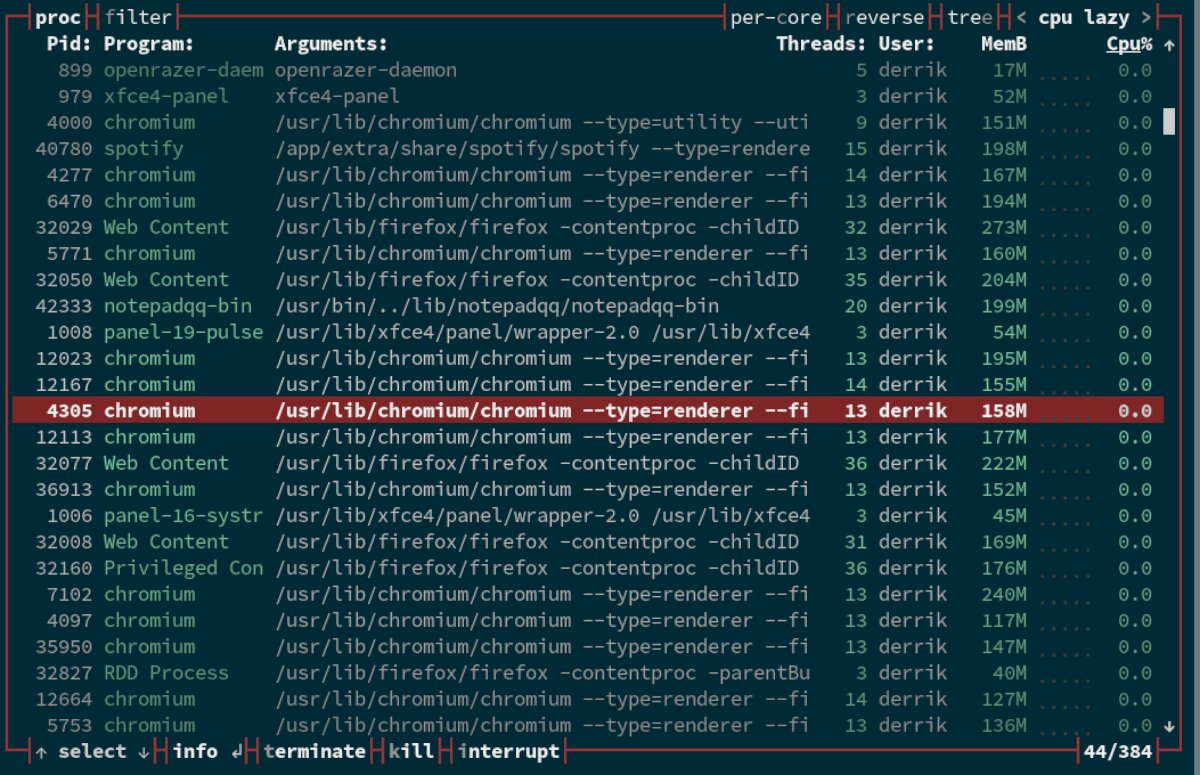Select Web Content process pid 32008
This screenshot has width=1200, height=775.
point(587,541)
